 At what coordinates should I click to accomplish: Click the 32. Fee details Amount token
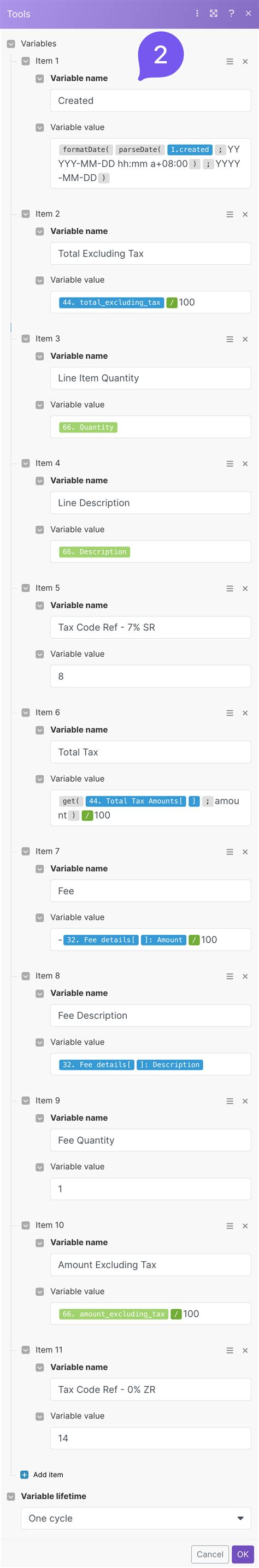pos(125,940)
